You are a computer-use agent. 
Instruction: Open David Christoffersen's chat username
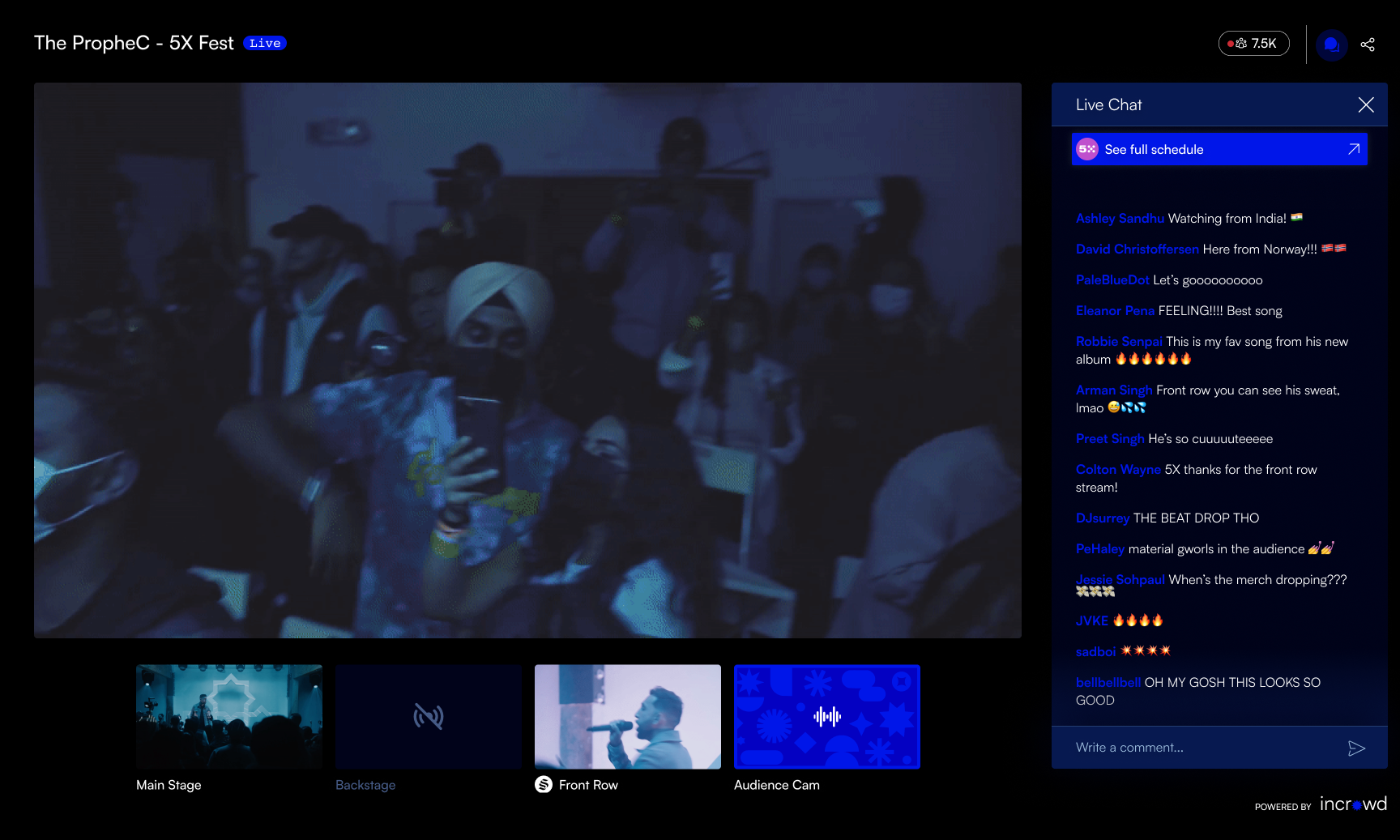pos(1137,249)
